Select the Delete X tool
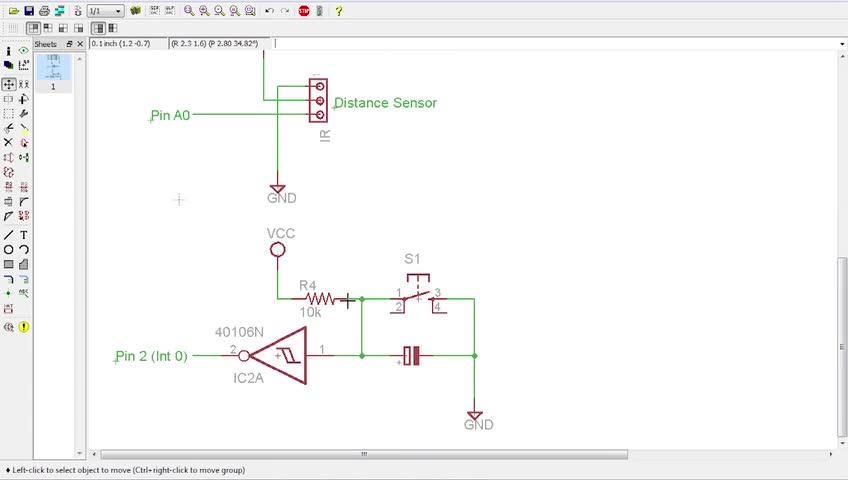The width and height of the screenshot is (848, 480). click(8, 143)
